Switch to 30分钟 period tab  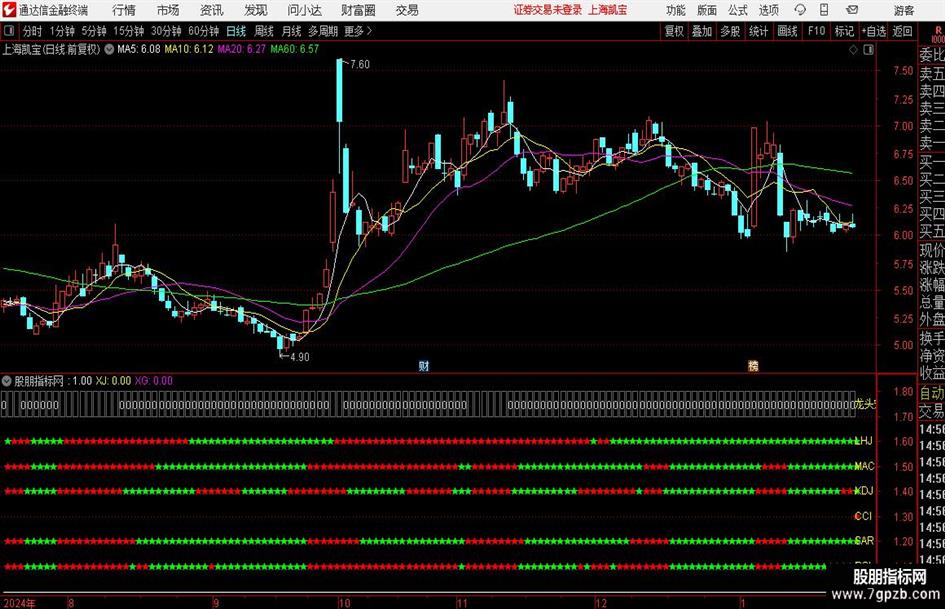click(166, 31)
